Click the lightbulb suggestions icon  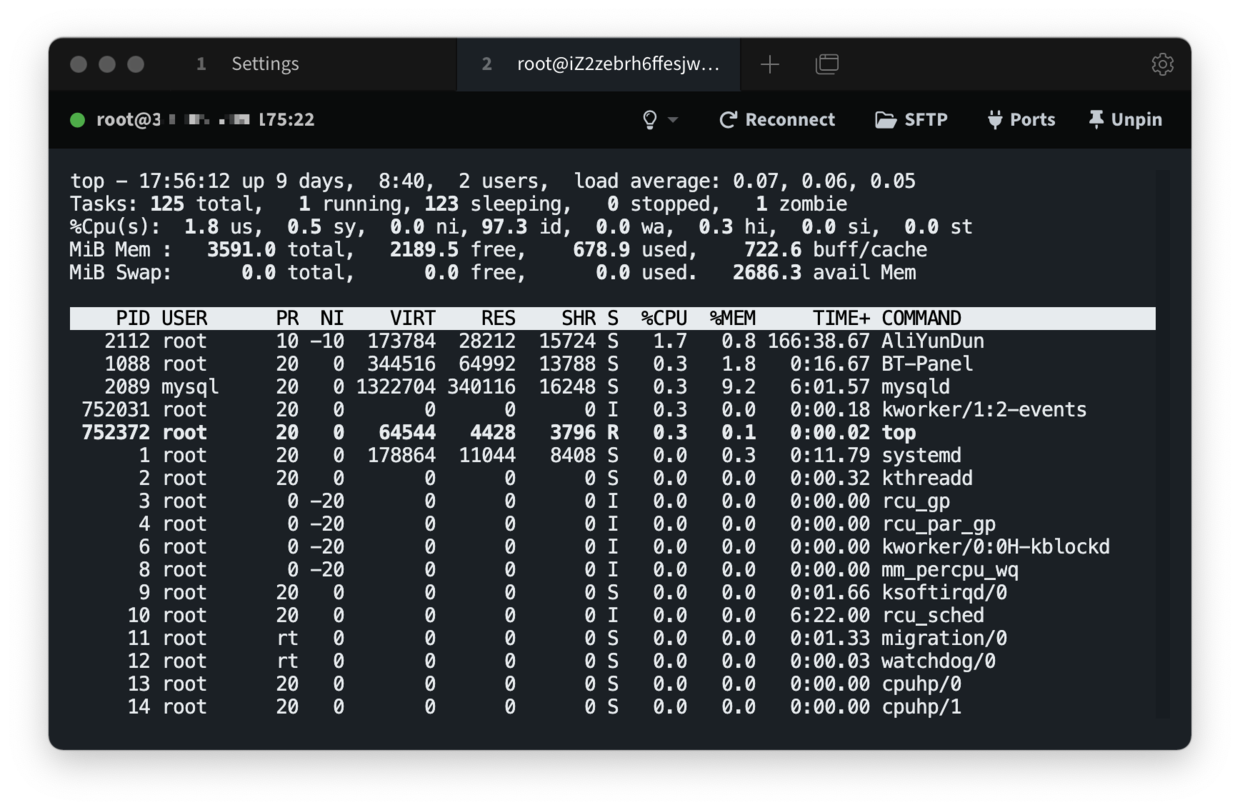650,120
